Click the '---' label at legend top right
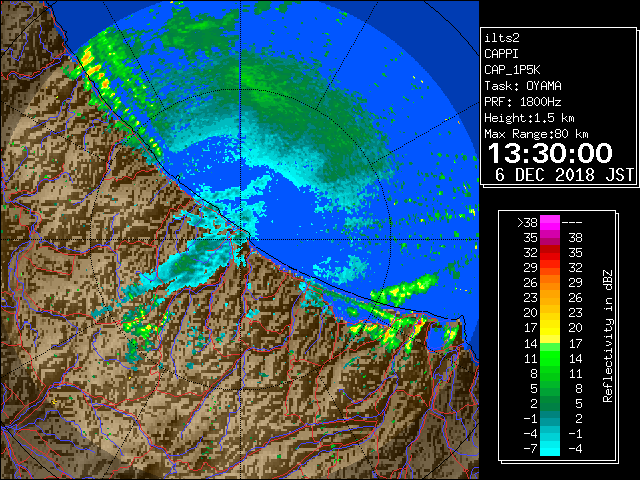Viewport: 640px width, 480px height. point(572,222)
